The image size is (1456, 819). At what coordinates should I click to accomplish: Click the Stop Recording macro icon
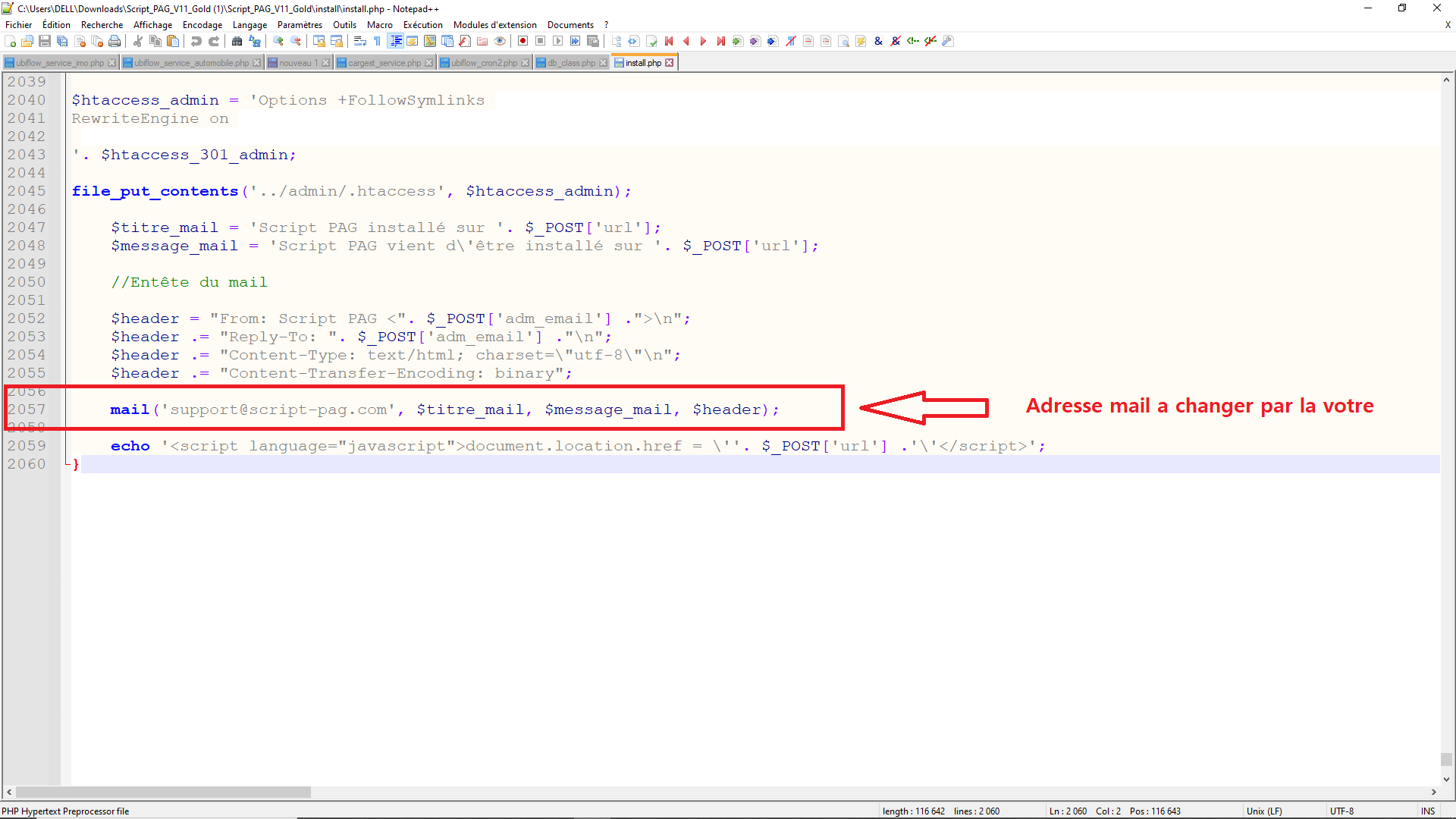(540, 41)
